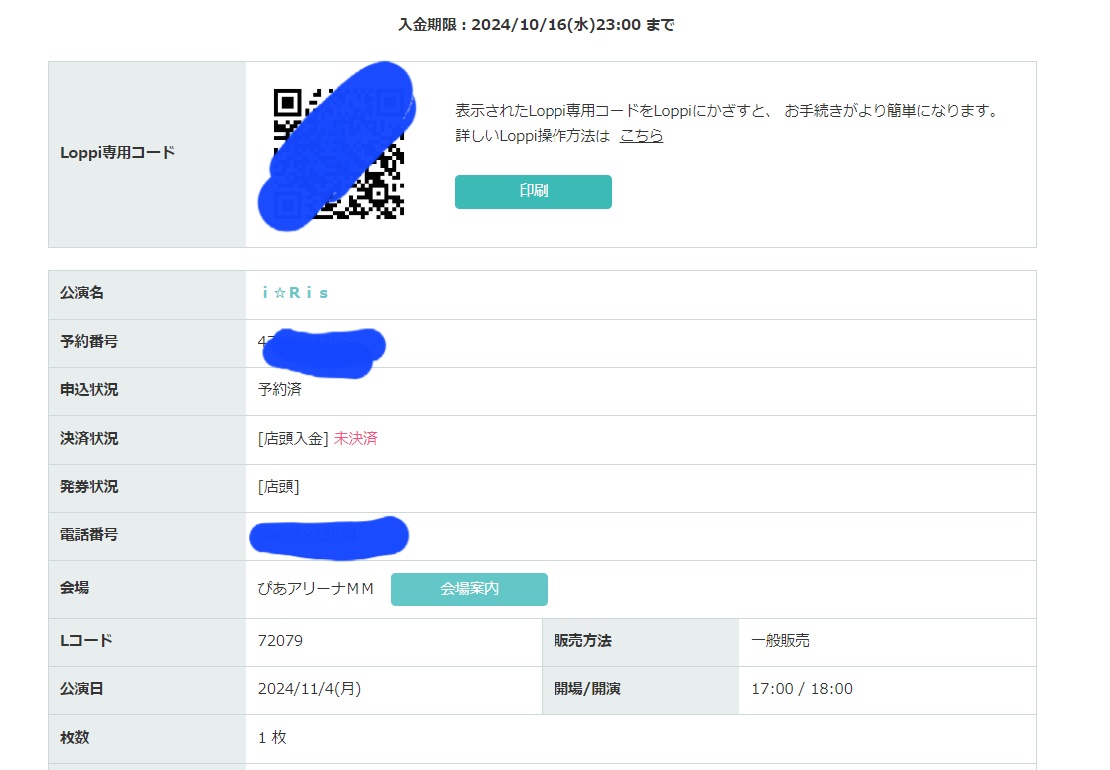Screen dimensions: 1110x770
Task: Select the date 2024/11/4(月)
Action: [x=309, y=689]
